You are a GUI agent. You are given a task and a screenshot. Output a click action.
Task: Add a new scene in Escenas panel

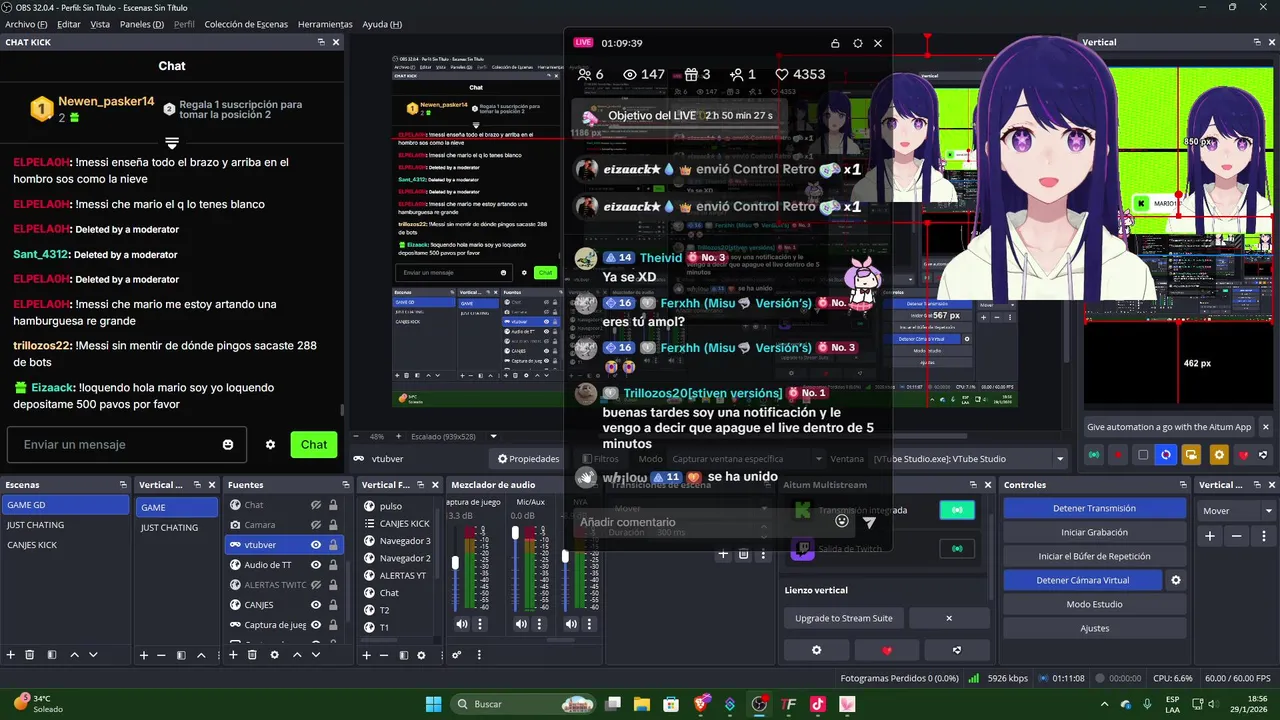pos(11,655)
